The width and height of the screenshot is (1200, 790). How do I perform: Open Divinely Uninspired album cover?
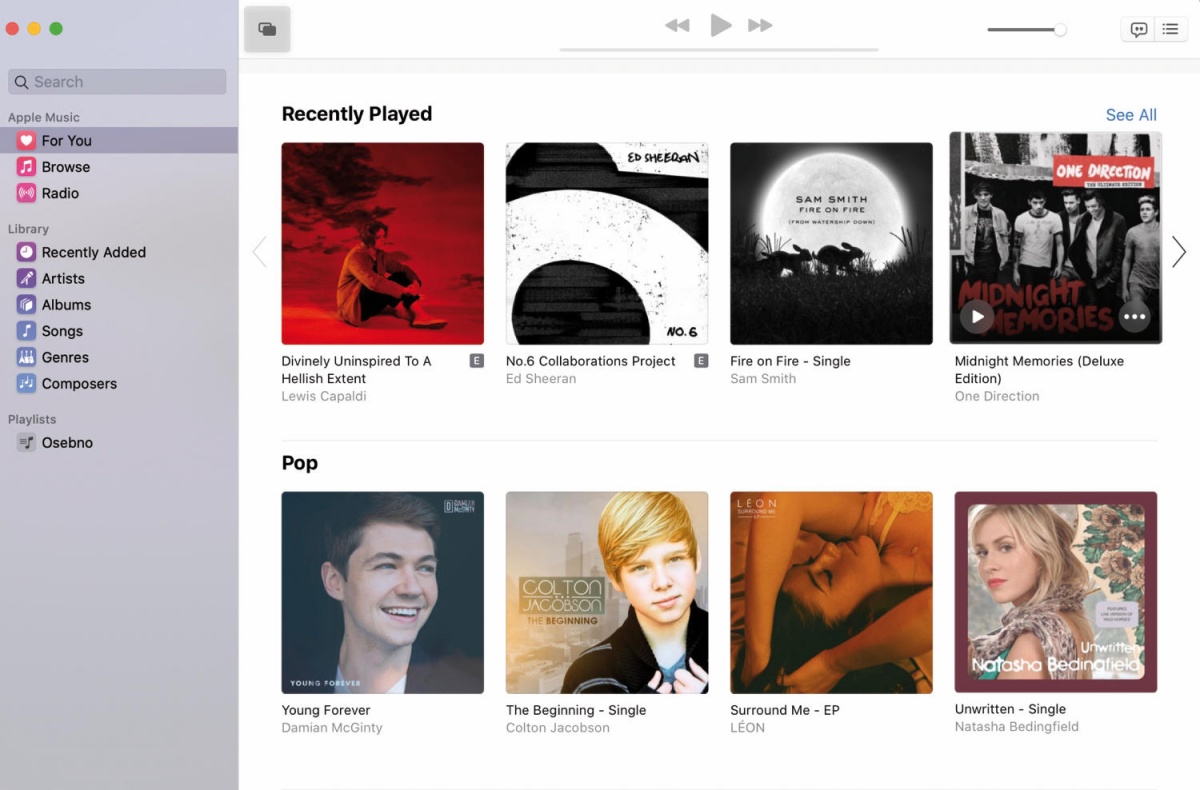(x=383, y=243)
